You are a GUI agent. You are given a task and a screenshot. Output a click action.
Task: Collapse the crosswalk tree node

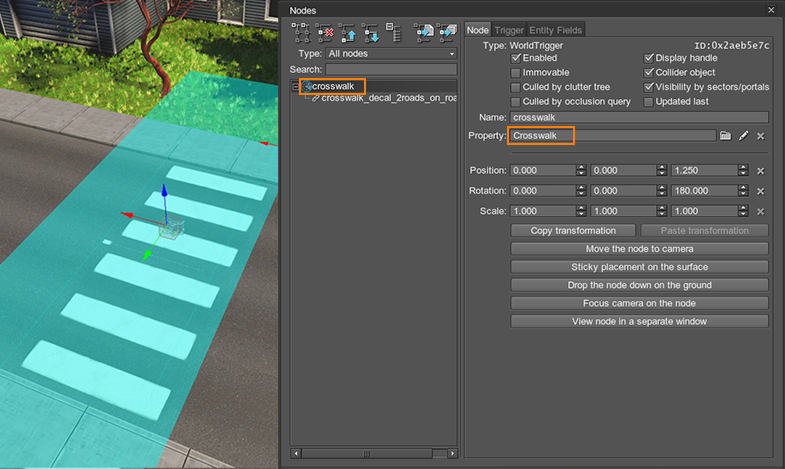click(296, 87)
